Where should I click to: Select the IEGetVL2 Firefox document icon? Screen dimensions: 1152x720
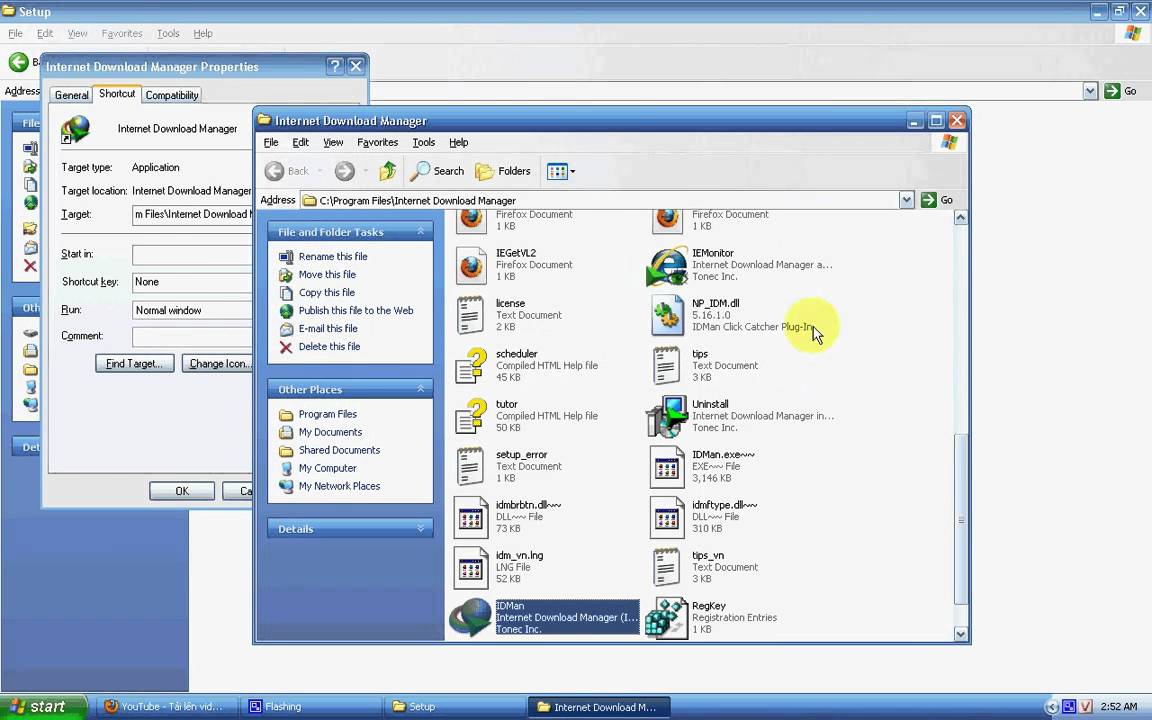[x=471, y=265]
